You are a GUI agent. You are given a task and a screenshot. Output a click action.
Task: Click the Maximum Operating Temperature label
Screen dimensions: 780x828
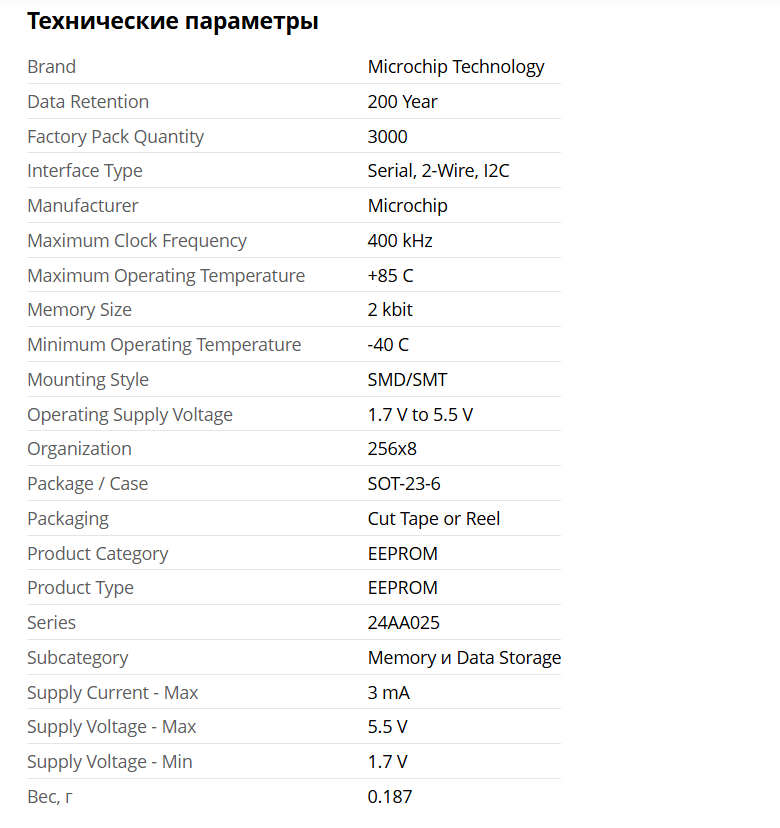166,276
